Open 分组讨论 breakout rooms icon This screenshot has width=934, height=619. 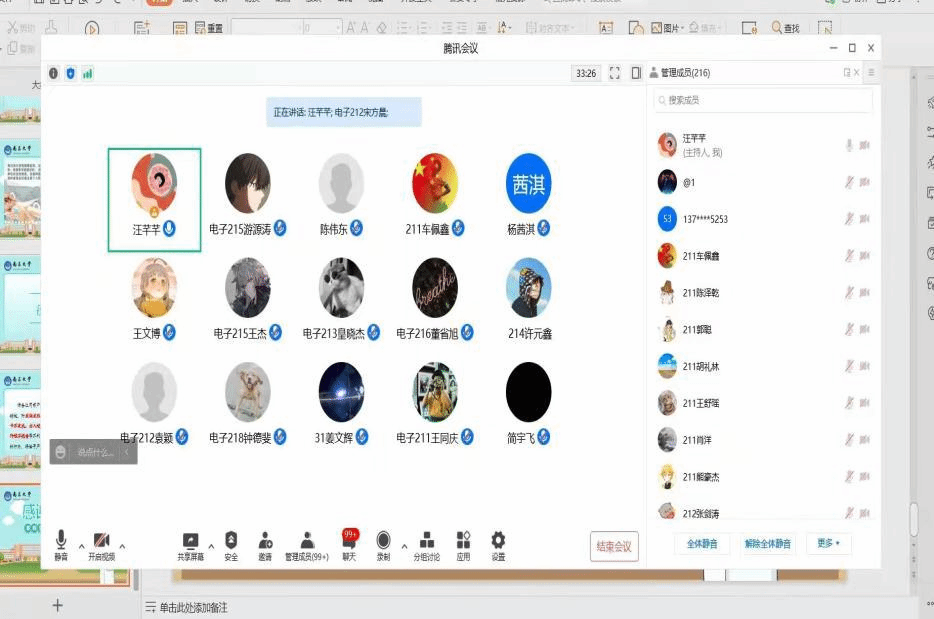click(426, 541)
